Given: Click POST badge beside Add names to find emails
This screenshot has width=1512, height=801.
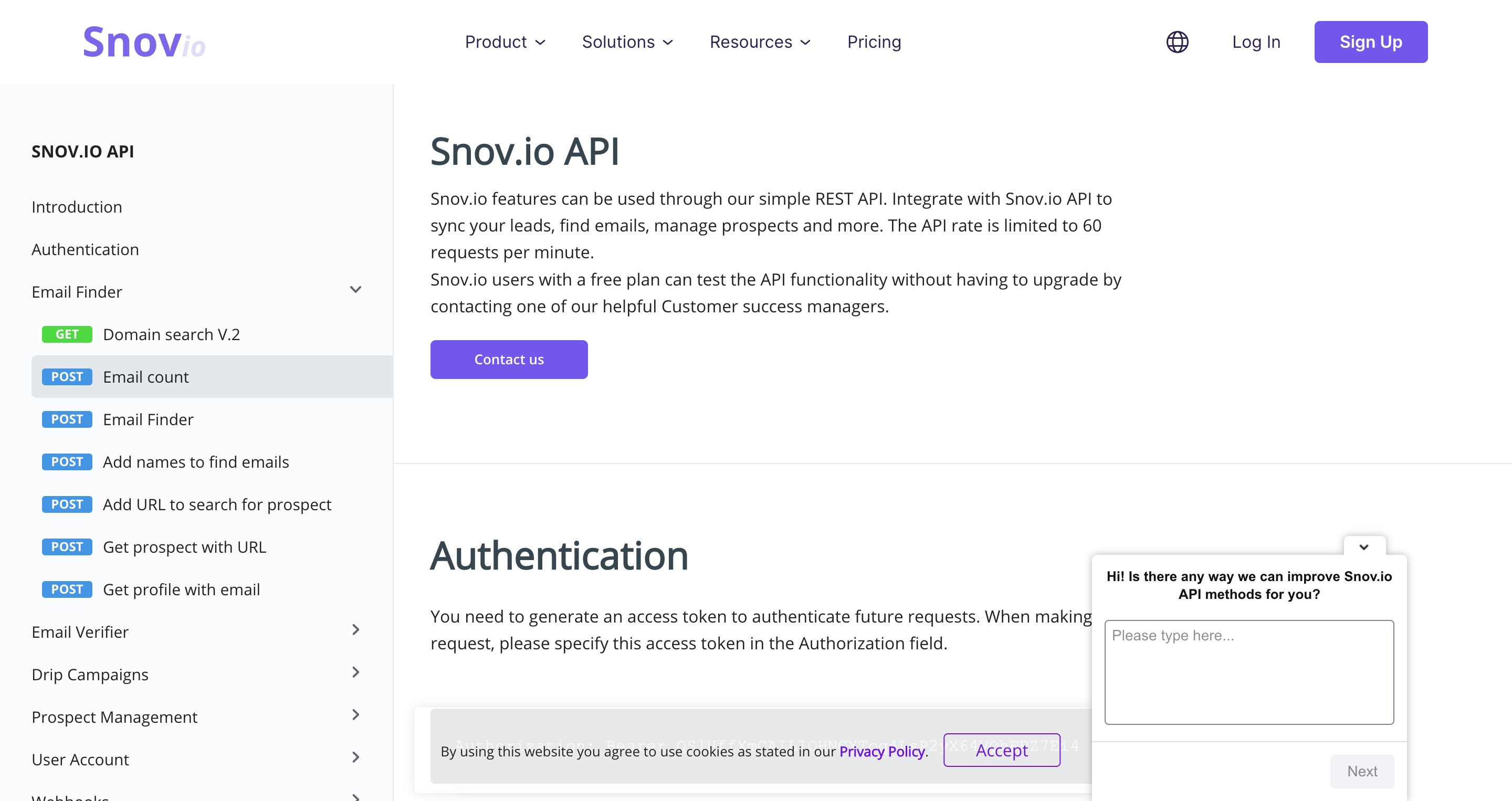Looking at the screenshot, I should tap(67, 462).
